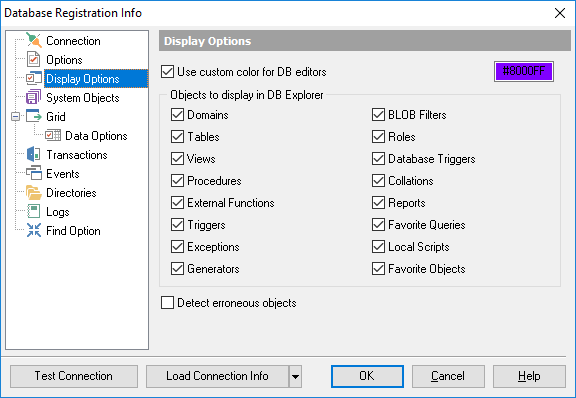The height and width of the screenshot is (398, 576).
Task: Open the Find Option label
Action: (x=73, y=231)
